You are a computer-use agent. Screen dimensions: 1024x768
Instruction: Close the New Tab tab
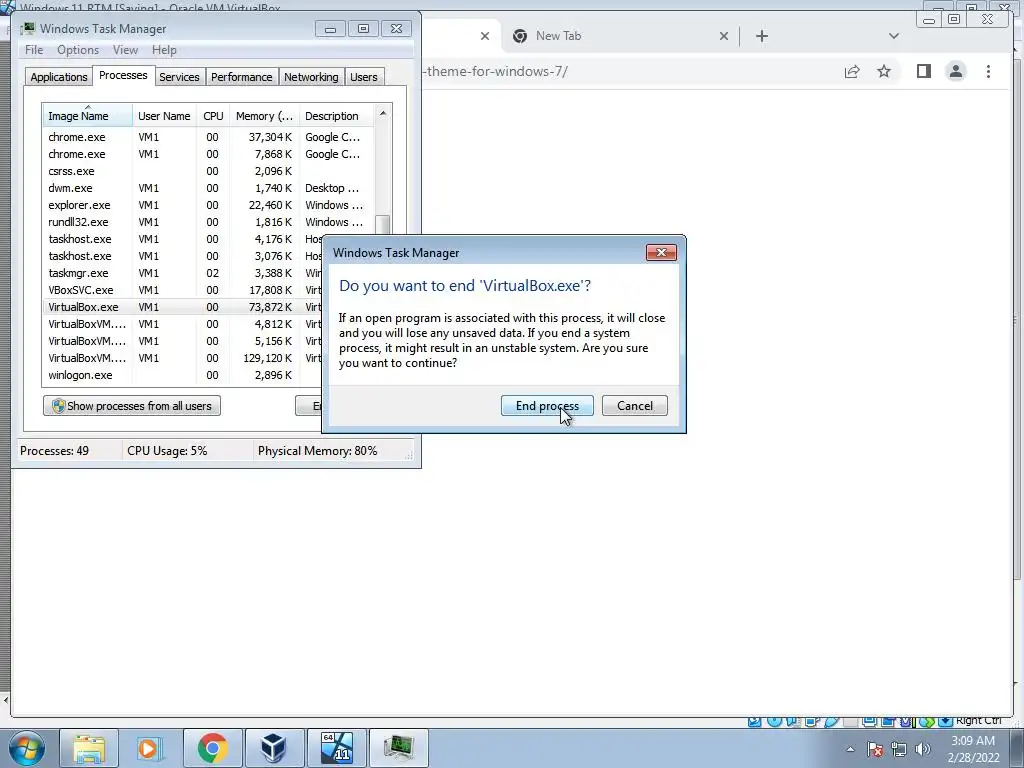point(724,36)
